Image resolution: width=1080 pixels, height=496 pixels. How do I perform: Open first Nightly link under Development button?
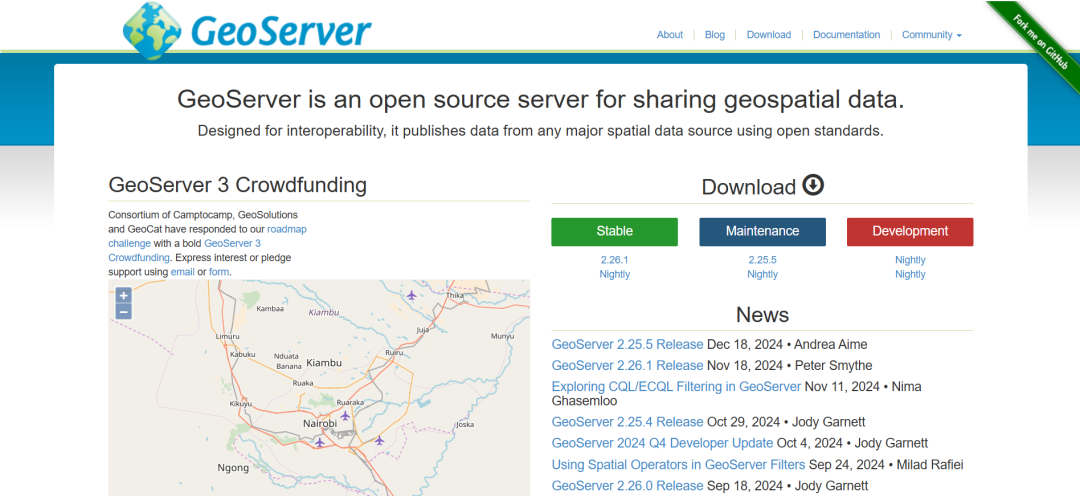(910, 260)
